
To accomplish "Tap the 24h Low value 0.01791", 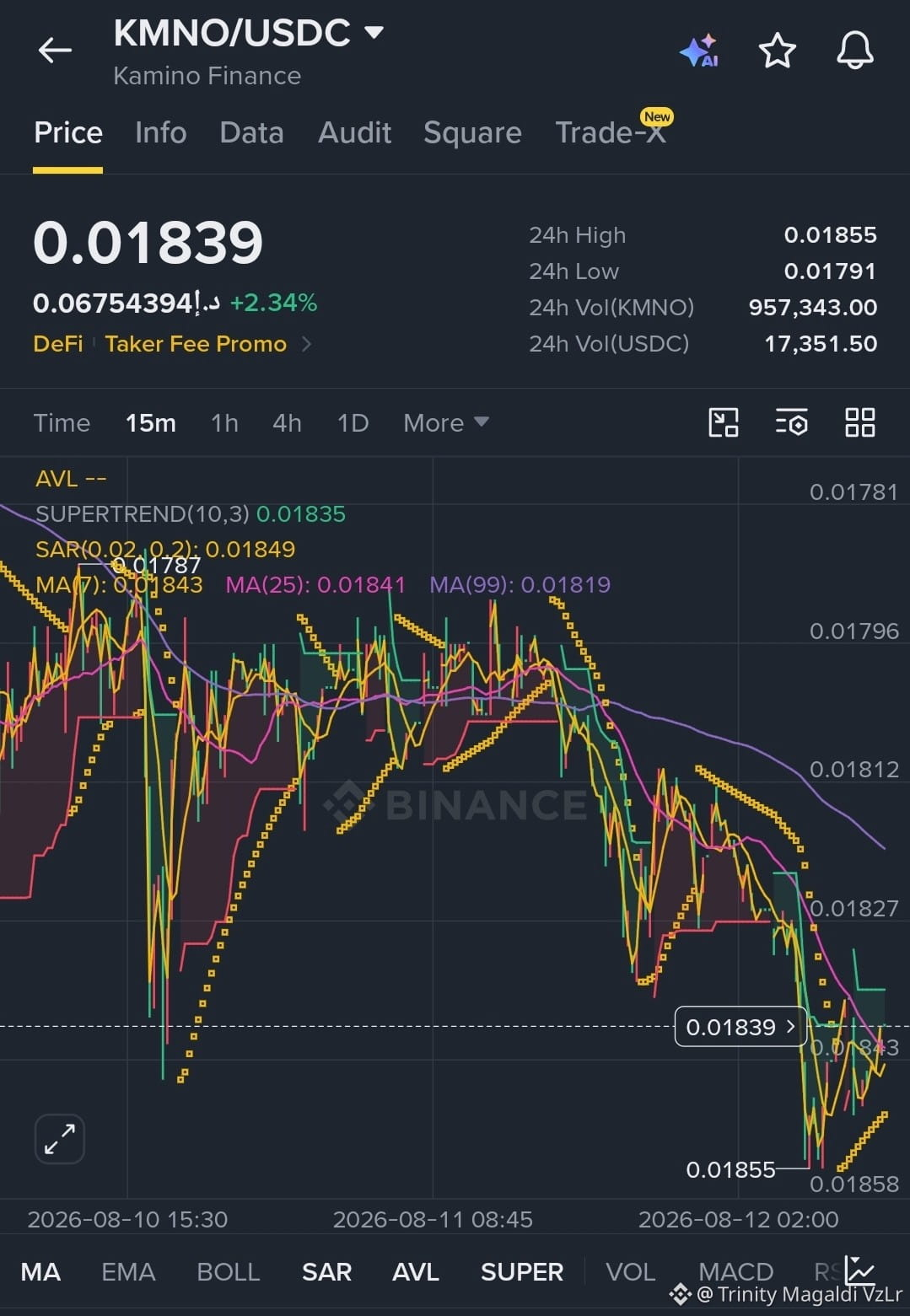I will [830, 271].
